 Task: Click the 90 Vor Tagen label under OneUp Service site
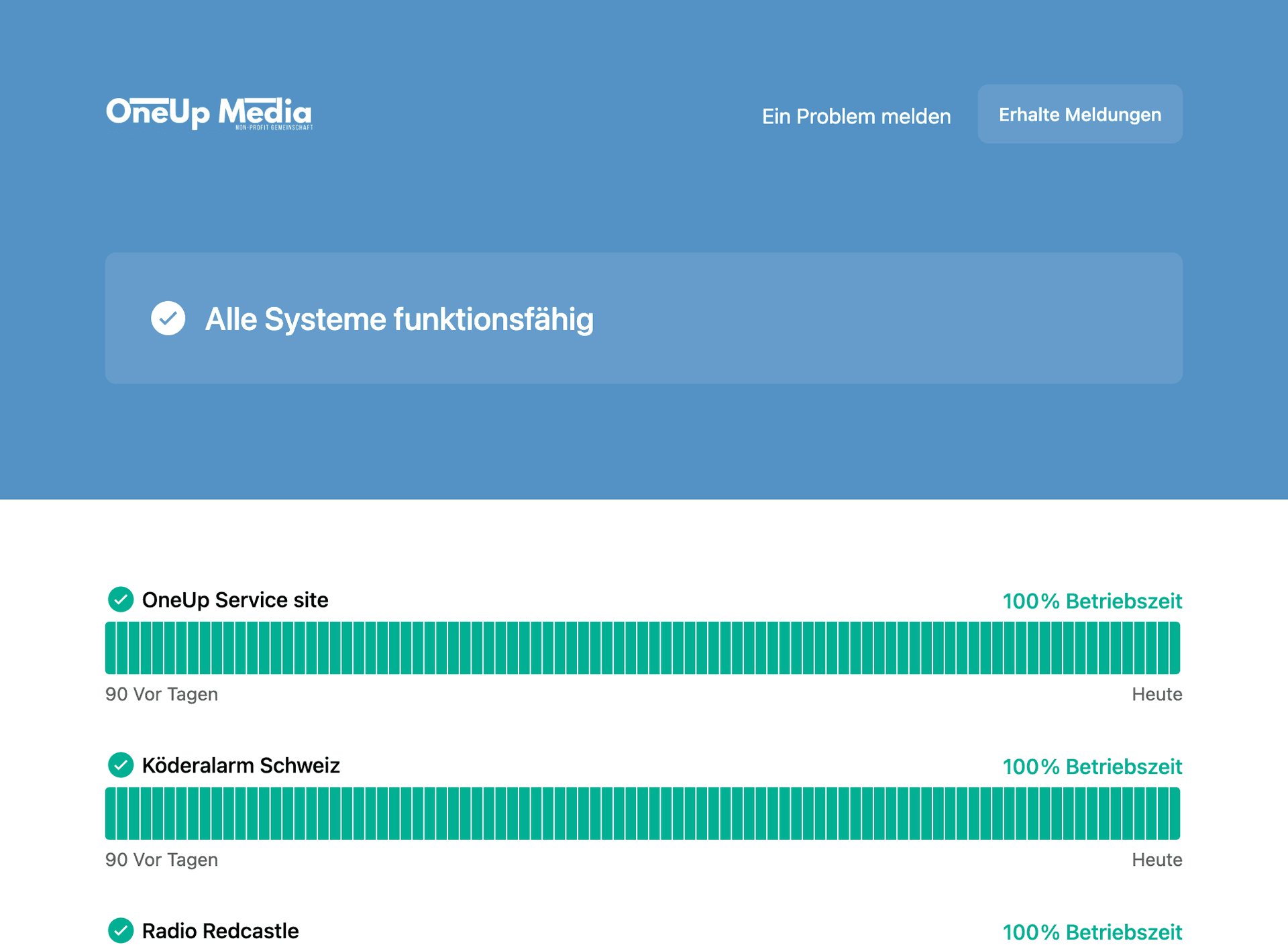pos(162,694)
